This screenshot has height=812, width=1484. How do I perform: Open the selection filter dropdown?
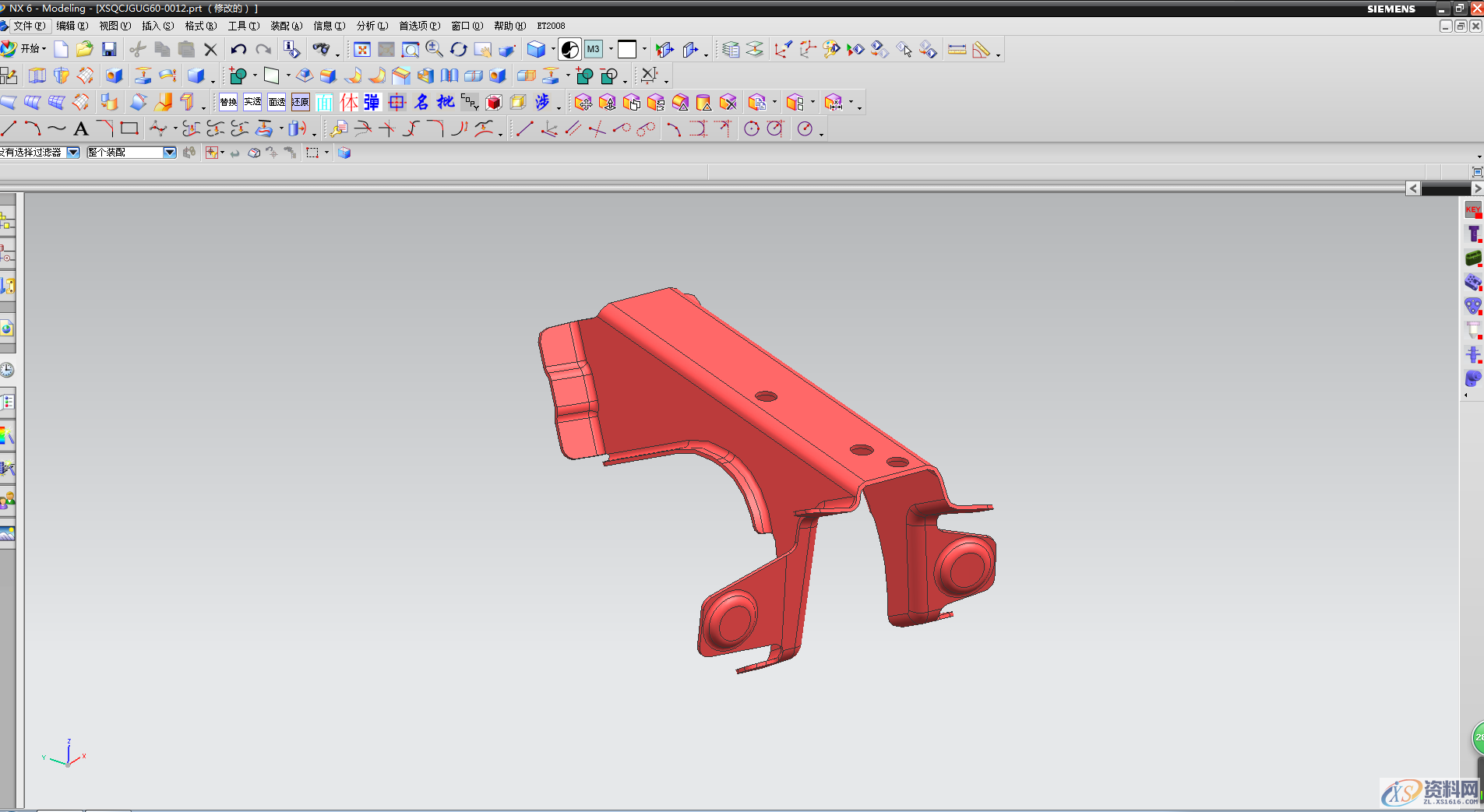tap(73, 153)
